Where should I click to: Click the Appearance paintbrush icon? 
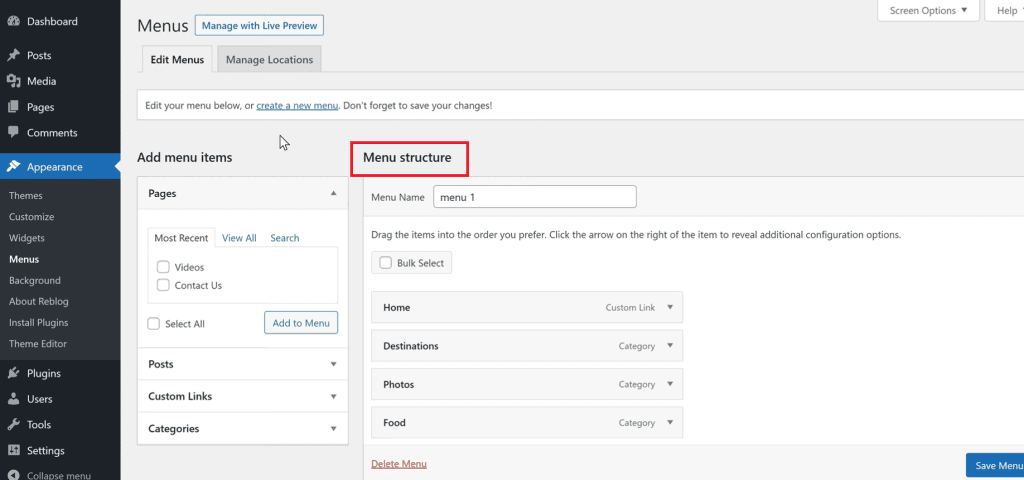13,167
